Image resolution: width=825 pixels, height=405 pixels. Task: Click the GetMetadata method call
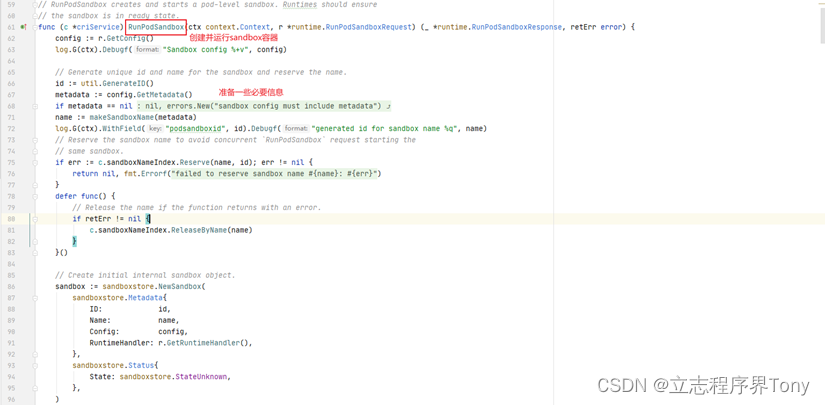161,95
